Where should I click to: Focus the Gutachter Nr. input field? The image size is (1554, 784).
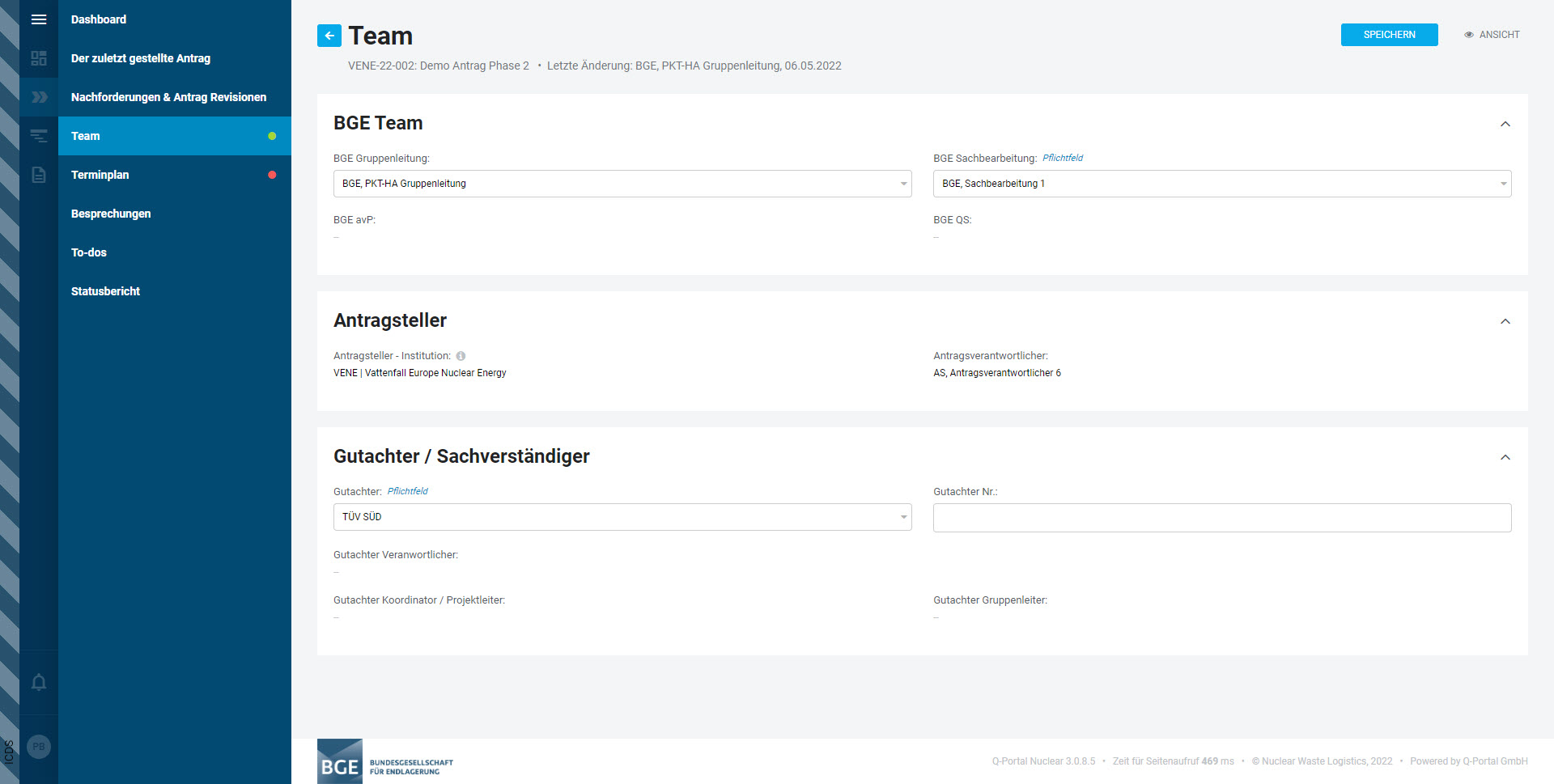pos(1221,518)
